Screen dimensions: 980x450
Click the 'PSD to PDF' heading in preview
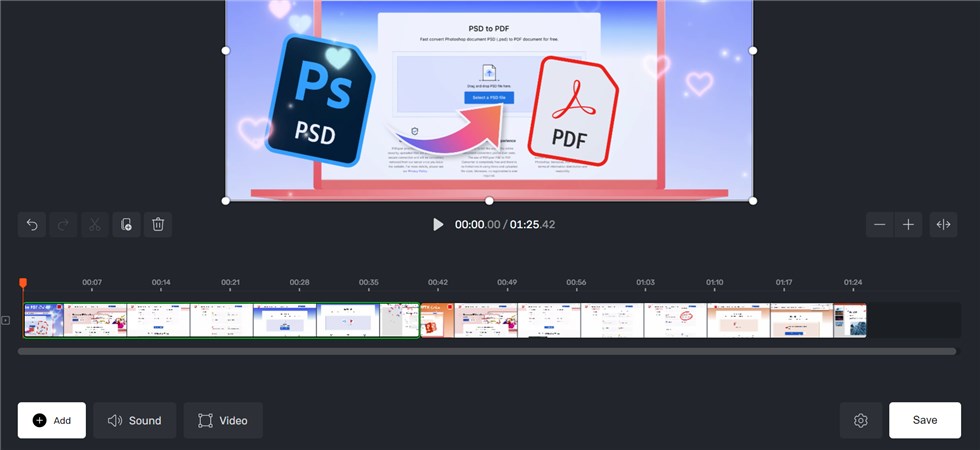coord(489,28)
